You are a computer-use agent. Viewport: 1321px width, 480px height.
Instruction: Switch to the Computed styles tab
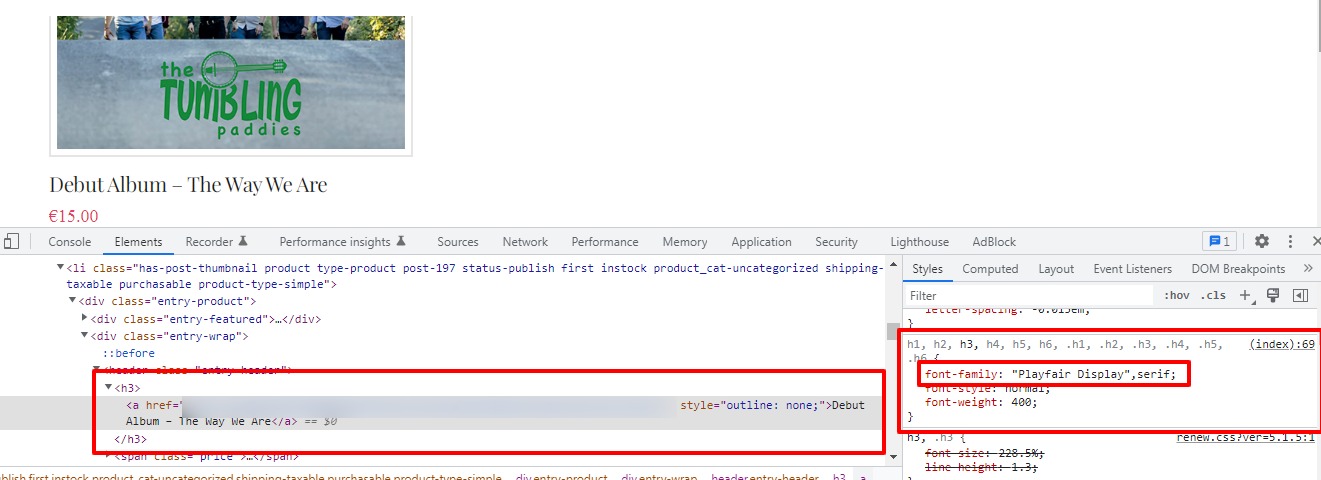point(990,269)
